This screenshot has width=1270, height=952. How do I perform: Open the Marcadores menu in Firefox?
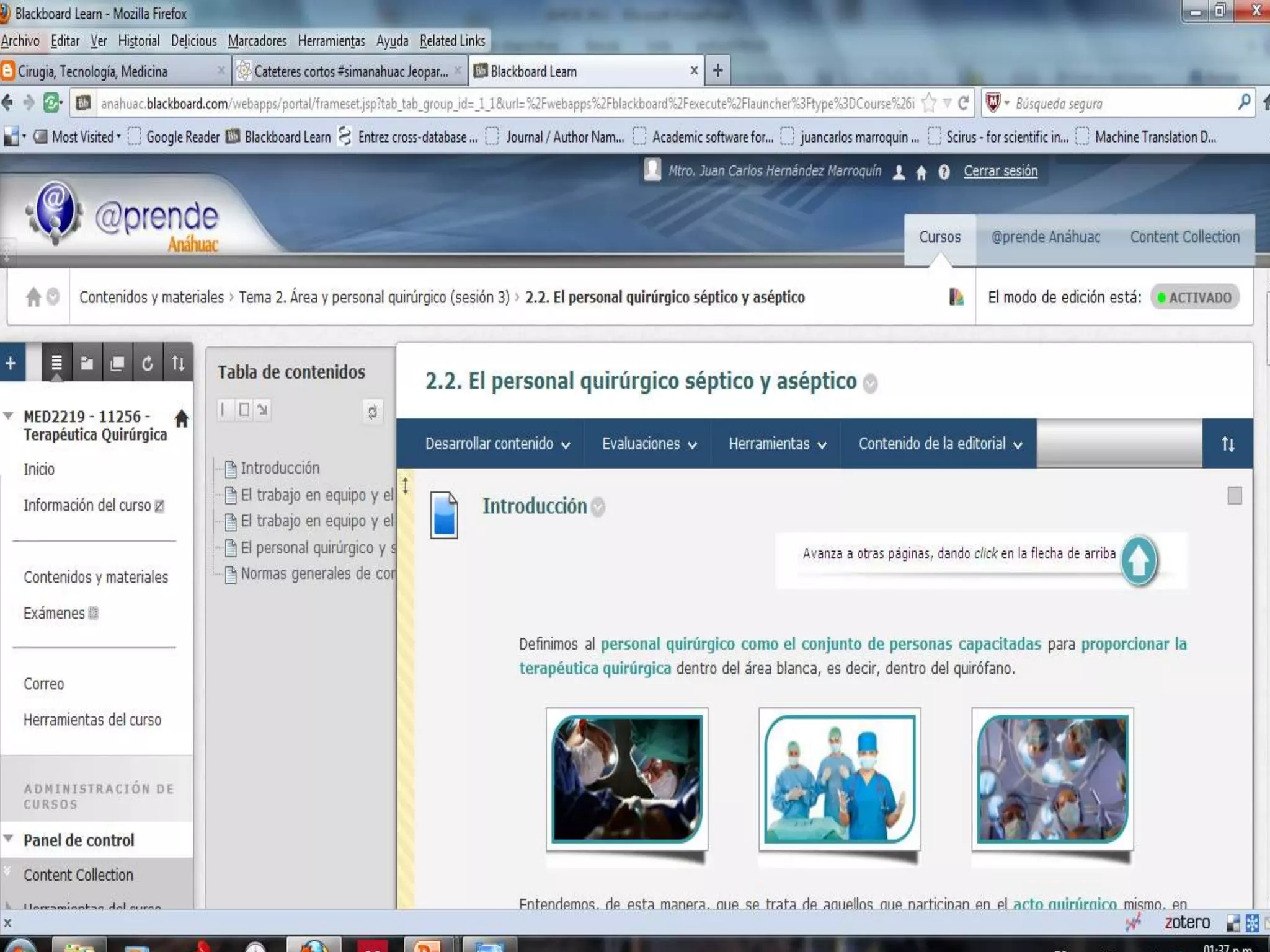click(x=257, y=41)
